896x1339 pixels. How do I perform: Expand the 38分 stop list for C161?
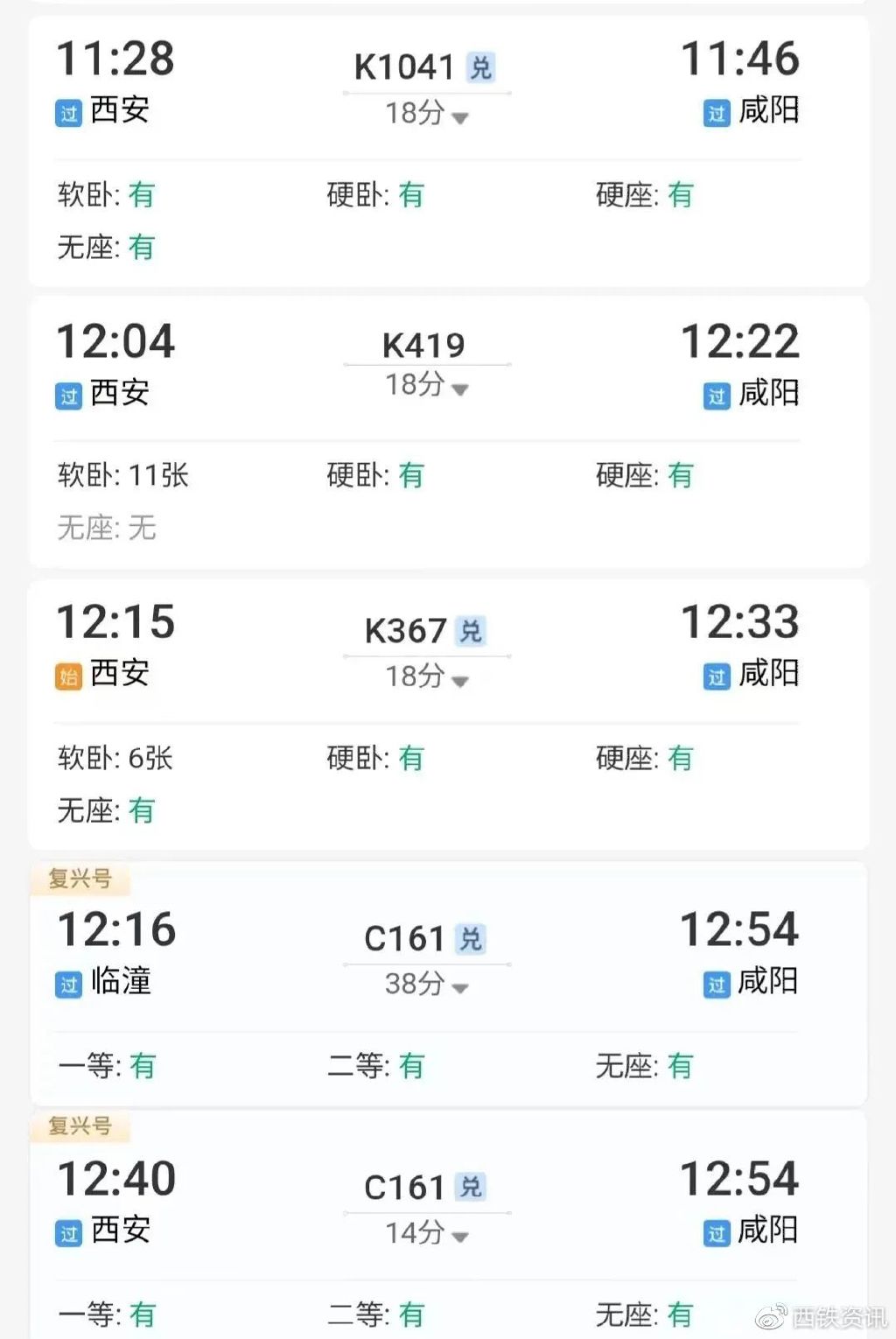pos(427,985)
